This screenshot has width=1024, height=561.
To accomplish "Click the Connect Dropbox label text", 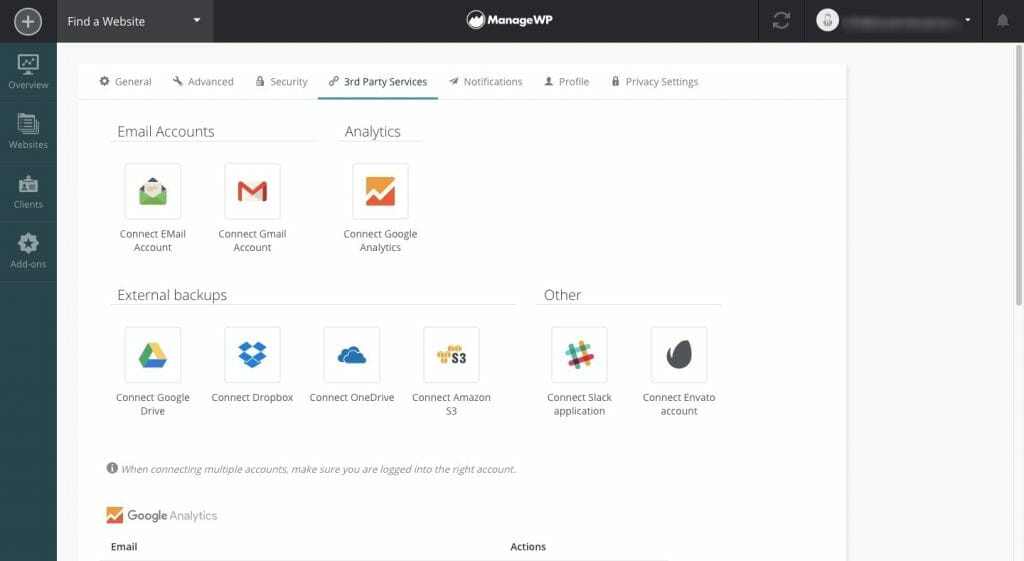I will click(x=252, y=397).
